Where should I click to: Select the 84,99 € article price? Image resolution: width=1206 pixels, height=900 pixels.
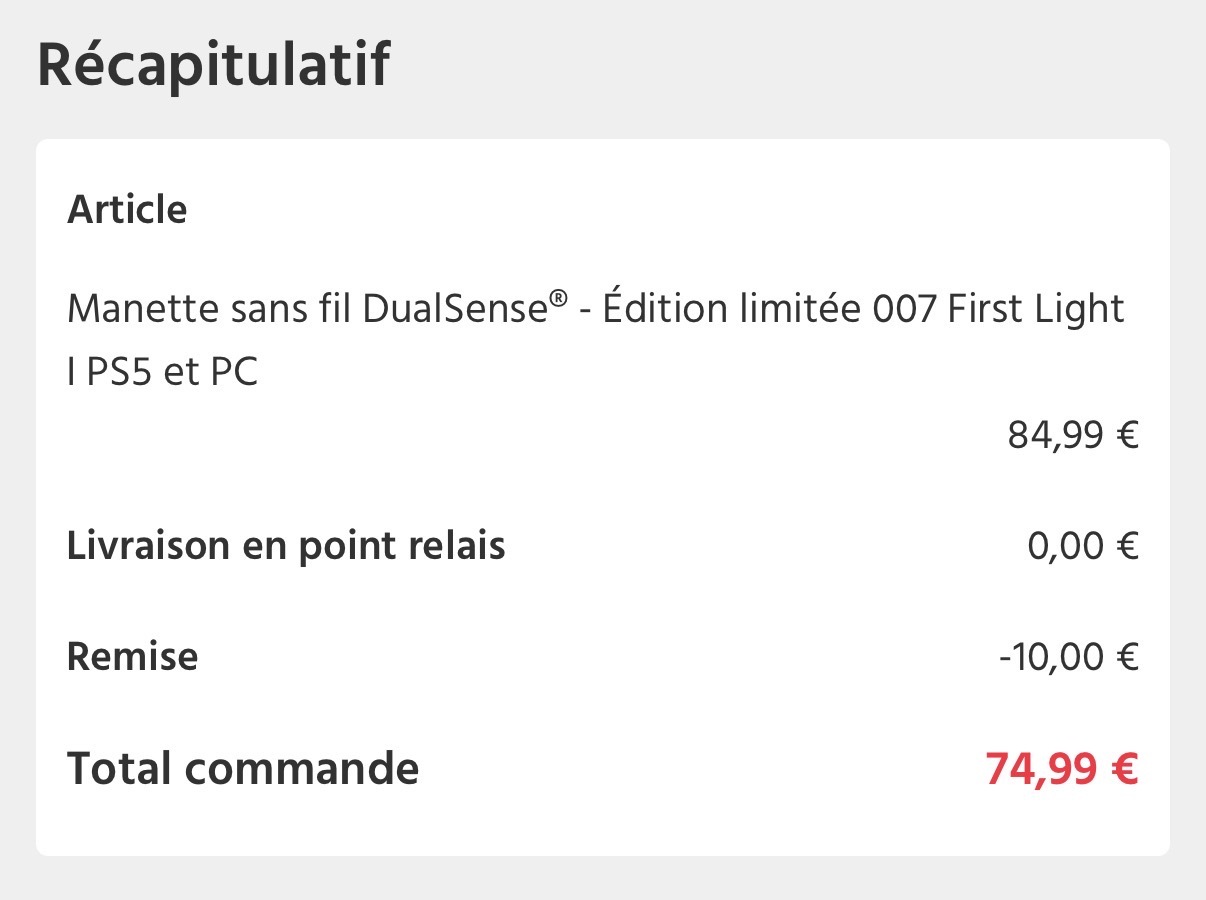[1073, 435]
